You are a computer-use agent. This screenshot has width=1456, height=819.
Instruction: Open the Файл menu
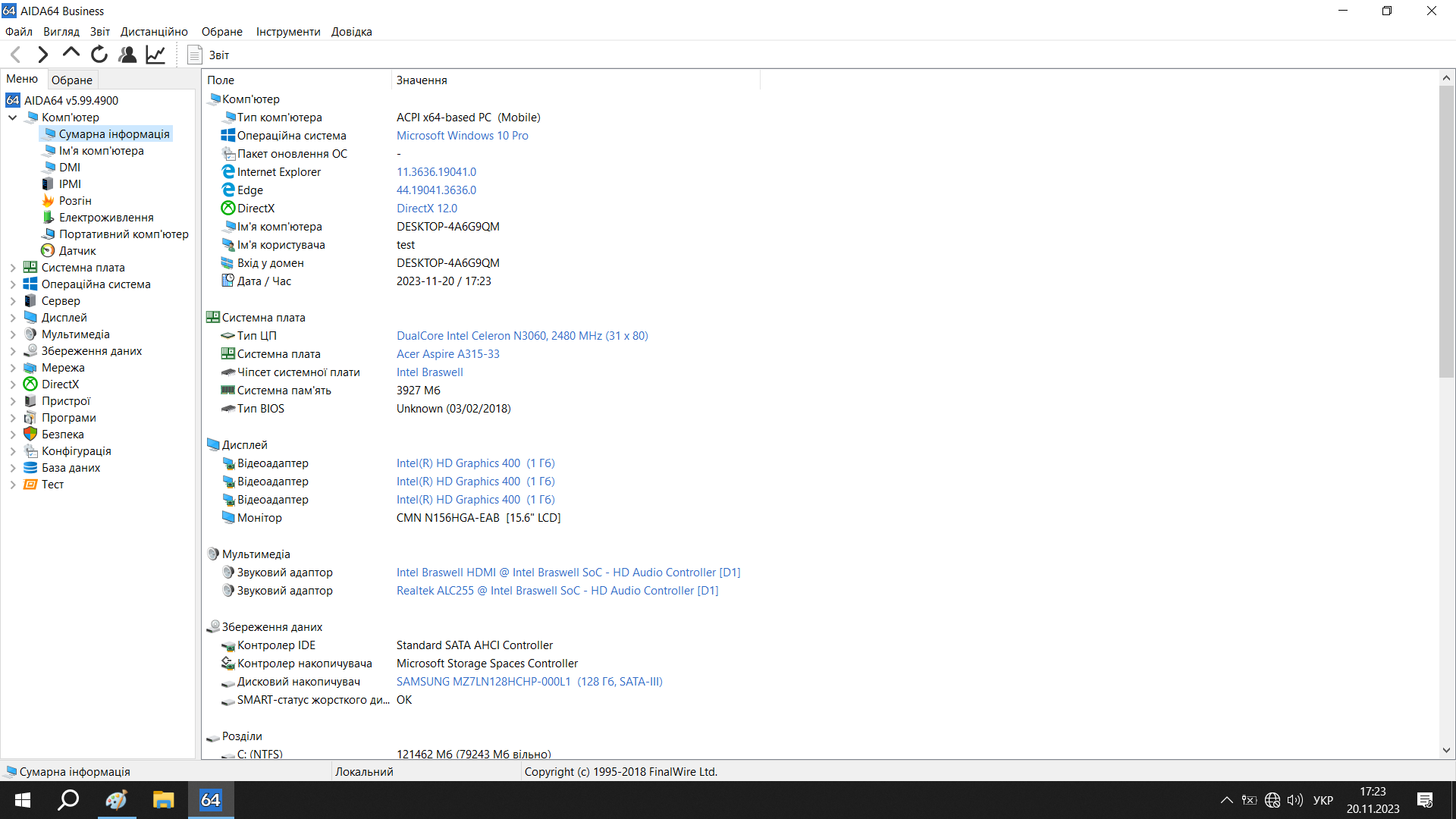19,32
